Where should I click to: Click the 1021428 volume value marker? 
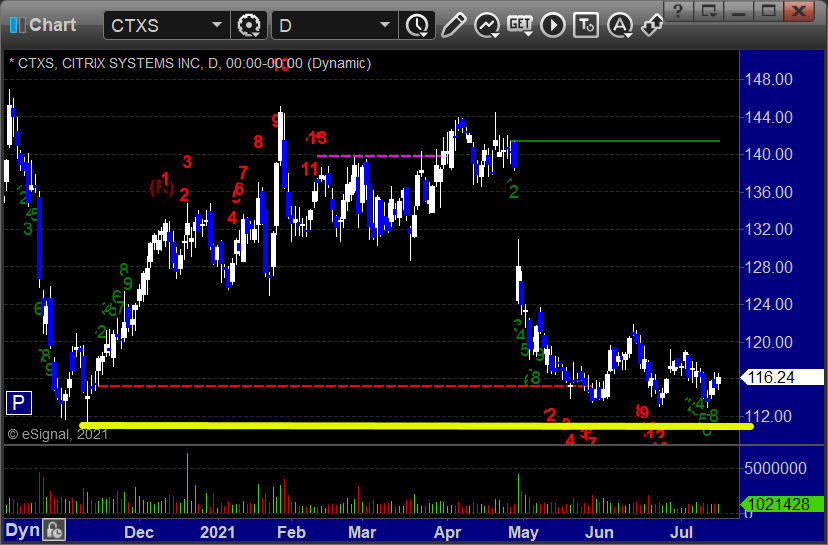click(782, 504)
